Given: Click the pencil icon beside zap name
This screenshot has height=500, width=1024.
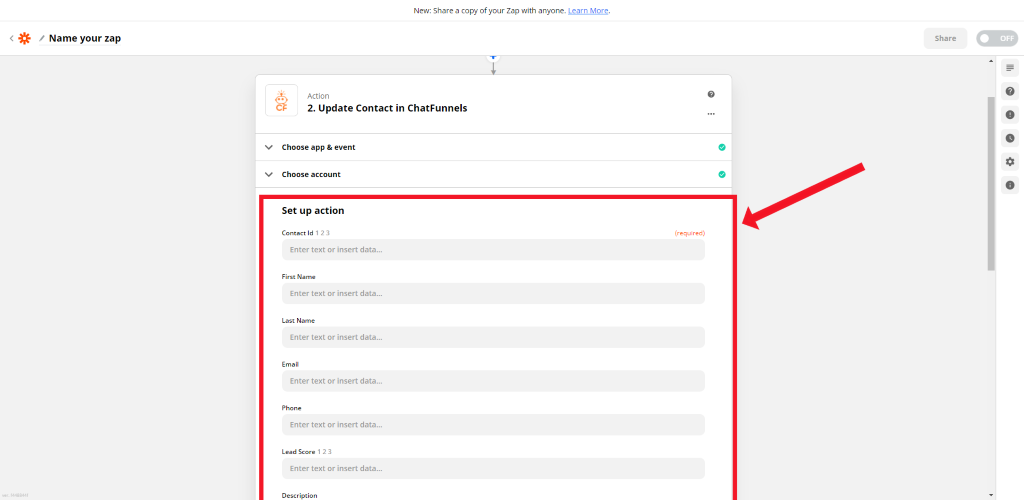Looking at the screenshot, I should [x=42, y=39].
